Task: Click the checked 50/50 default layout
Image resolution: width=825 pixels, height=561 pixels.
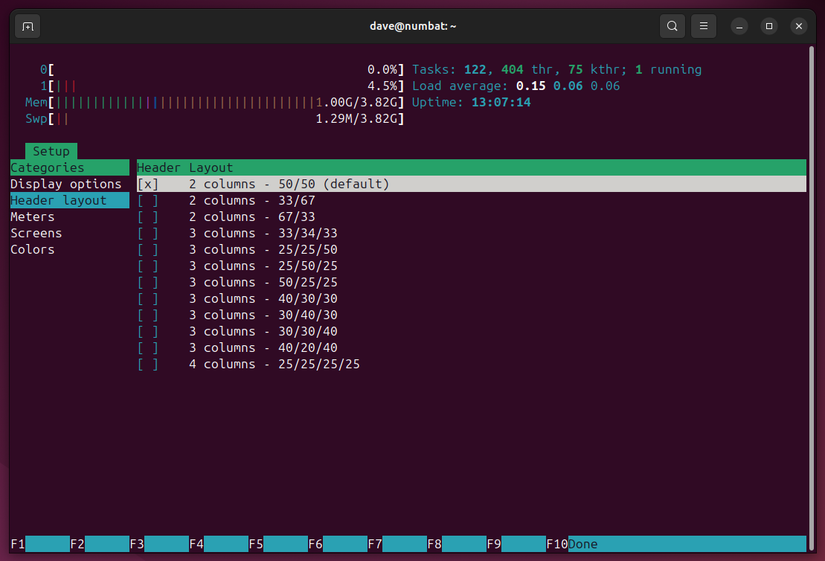Action: click(471, 184)
